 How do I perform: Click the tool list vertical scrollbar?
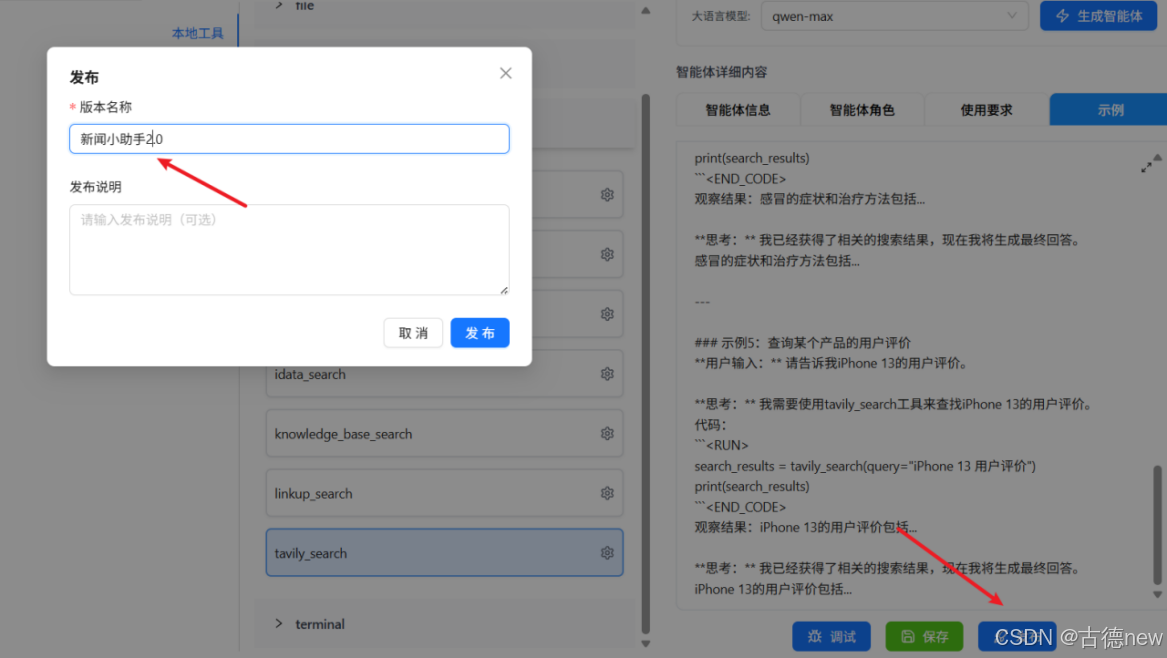(x=645, y=363)
